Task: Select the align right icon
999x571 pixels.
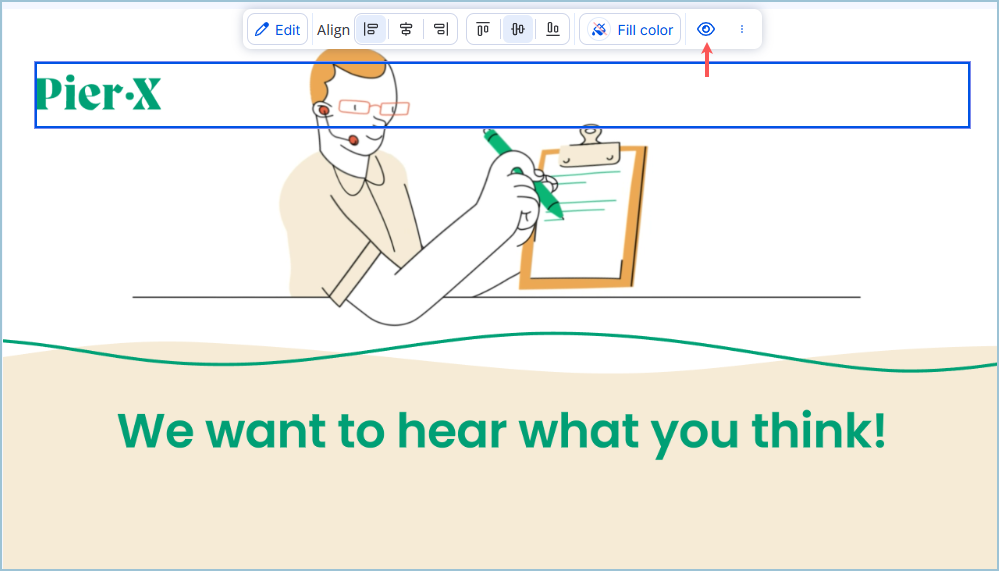Action: (440, 30)
